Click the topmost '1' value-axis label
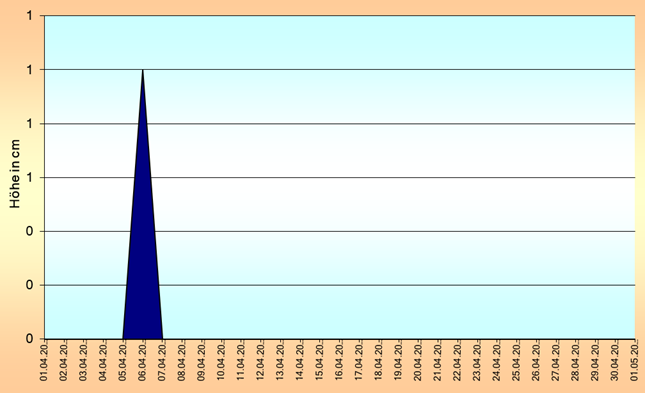 [x=29, y=16]
